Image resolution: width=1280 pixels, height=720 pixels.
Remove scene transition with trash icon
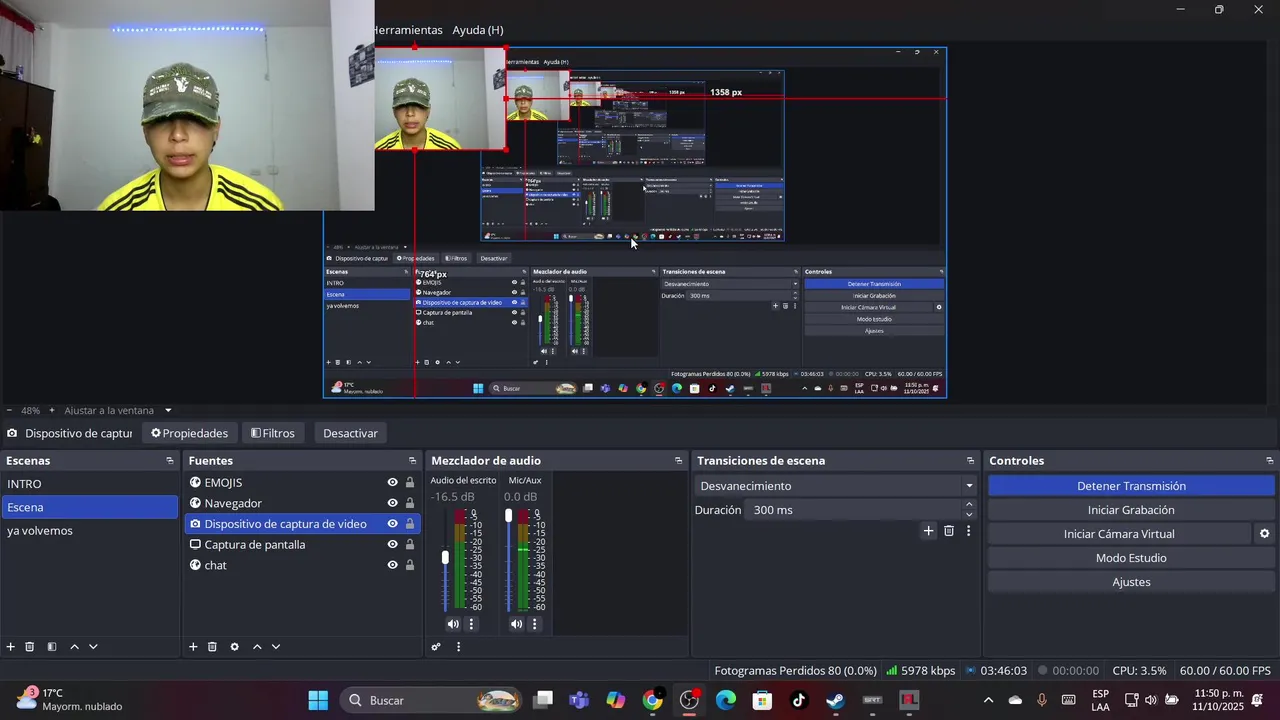(949, 531)
